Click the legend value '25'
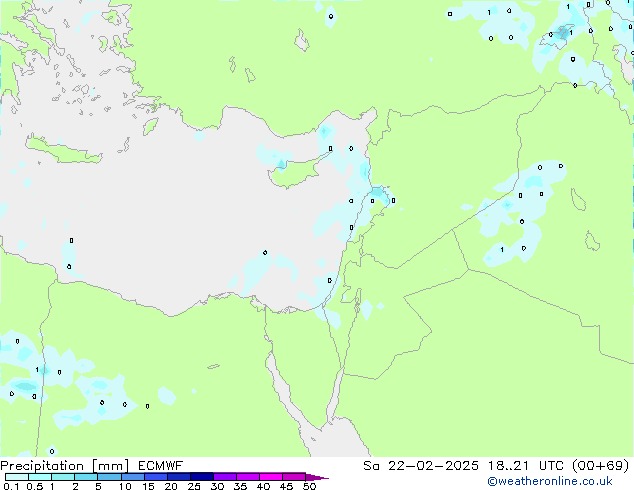This screenshot has height=490, width=634. [x=194, y=486]
